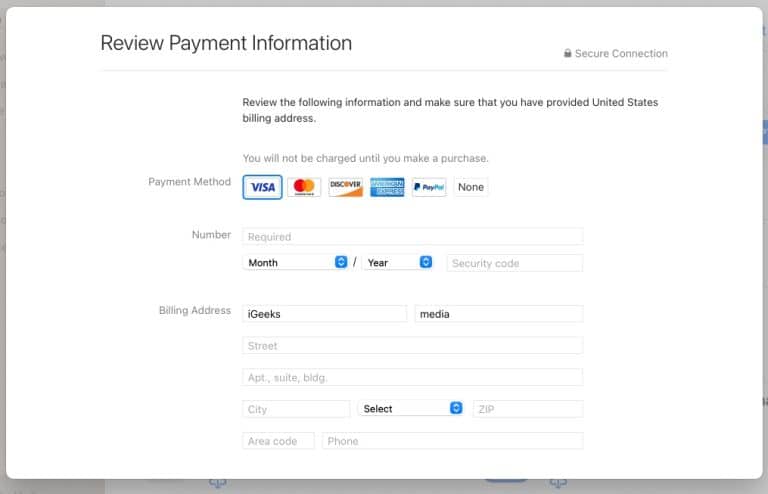Screen dimensions: 768x494
Task: Pick the Discover card icon
Action: 346,187
